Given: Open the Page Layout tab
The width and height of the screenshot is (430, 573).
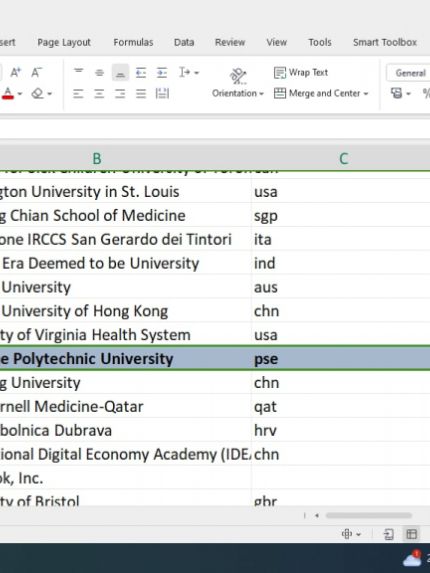Looking at the screenshot, I should coord(64,42).
